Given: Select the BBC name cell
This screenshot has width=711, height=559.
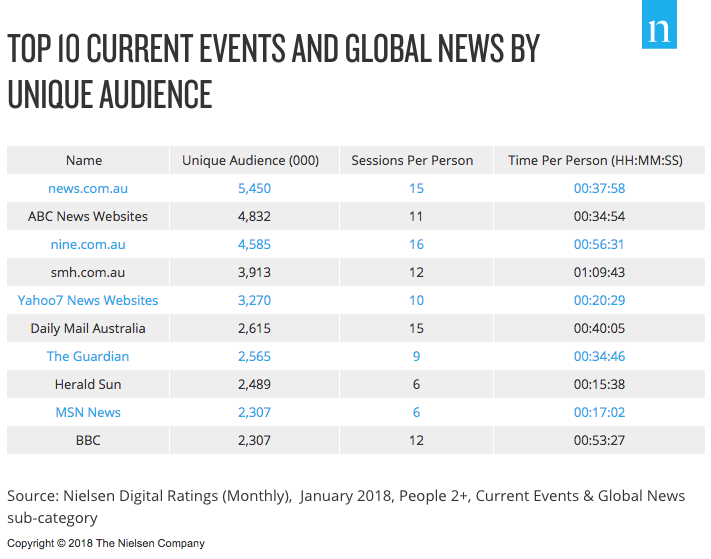Looking at the screenshot, I should 88,441.
